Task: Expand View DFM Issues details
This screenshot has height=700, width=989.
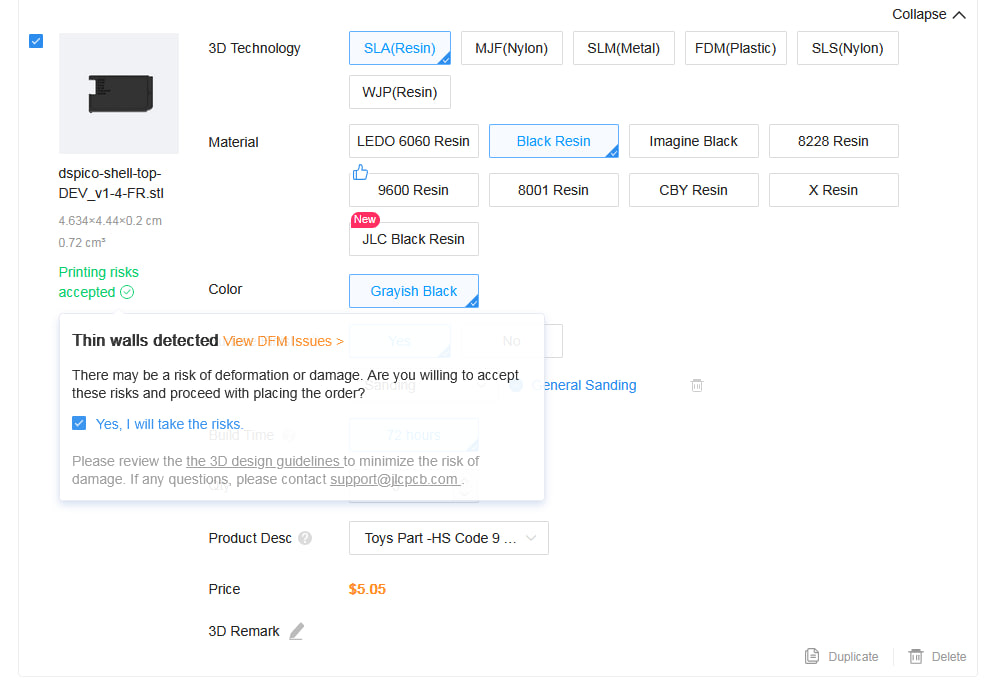Action: [283, 341]
